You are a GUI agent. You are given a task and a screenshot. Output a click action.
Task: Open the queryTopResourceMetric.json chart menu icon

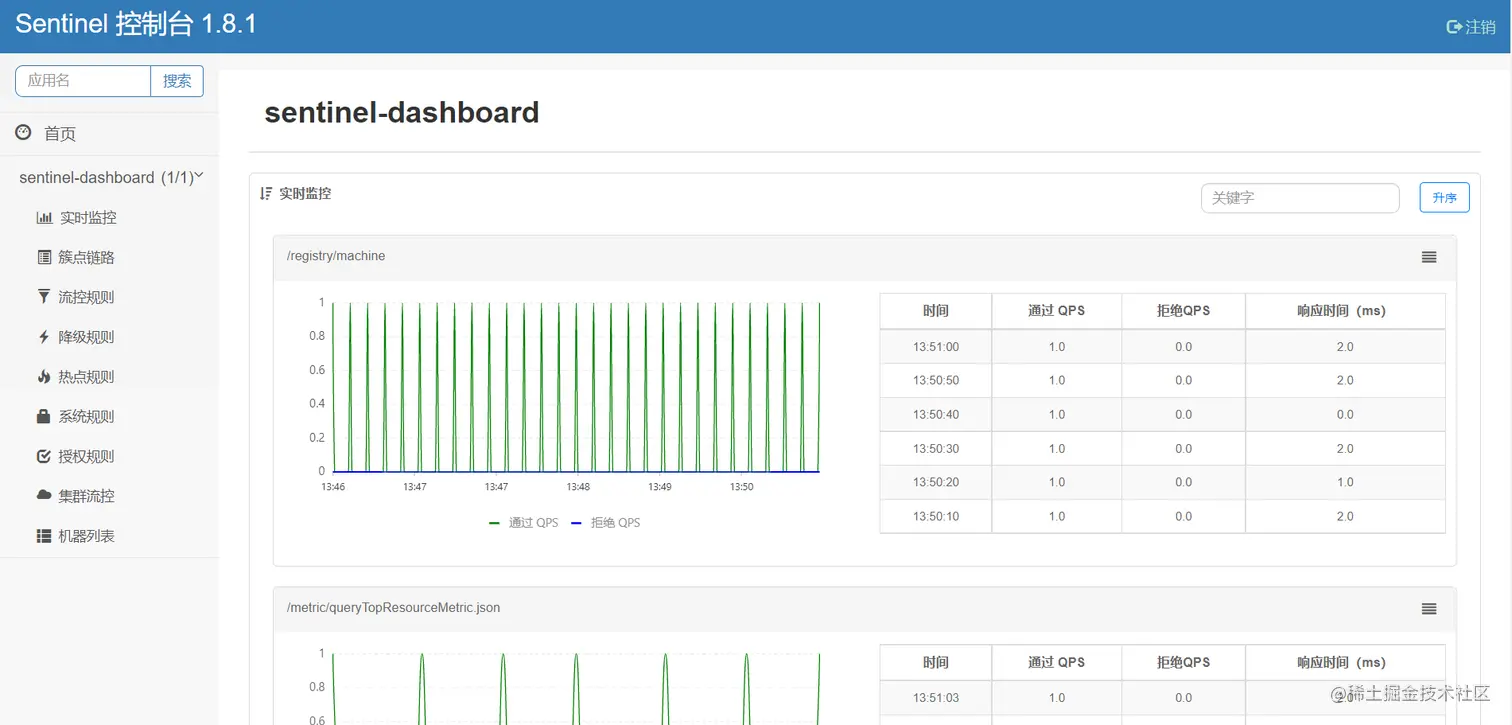point(1429,609)
